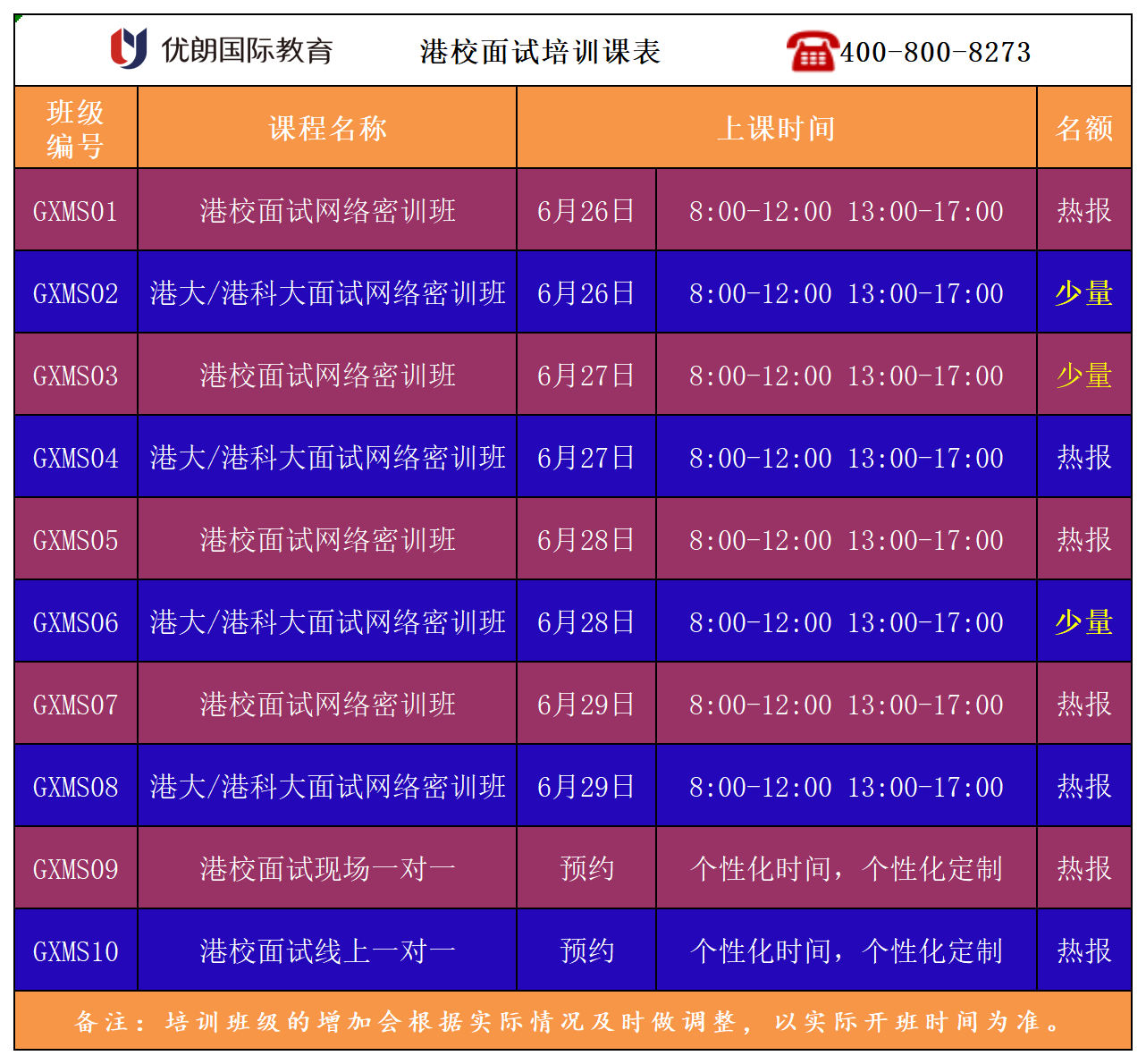Click the GXMS05 热报 status label

(1083, 539)
